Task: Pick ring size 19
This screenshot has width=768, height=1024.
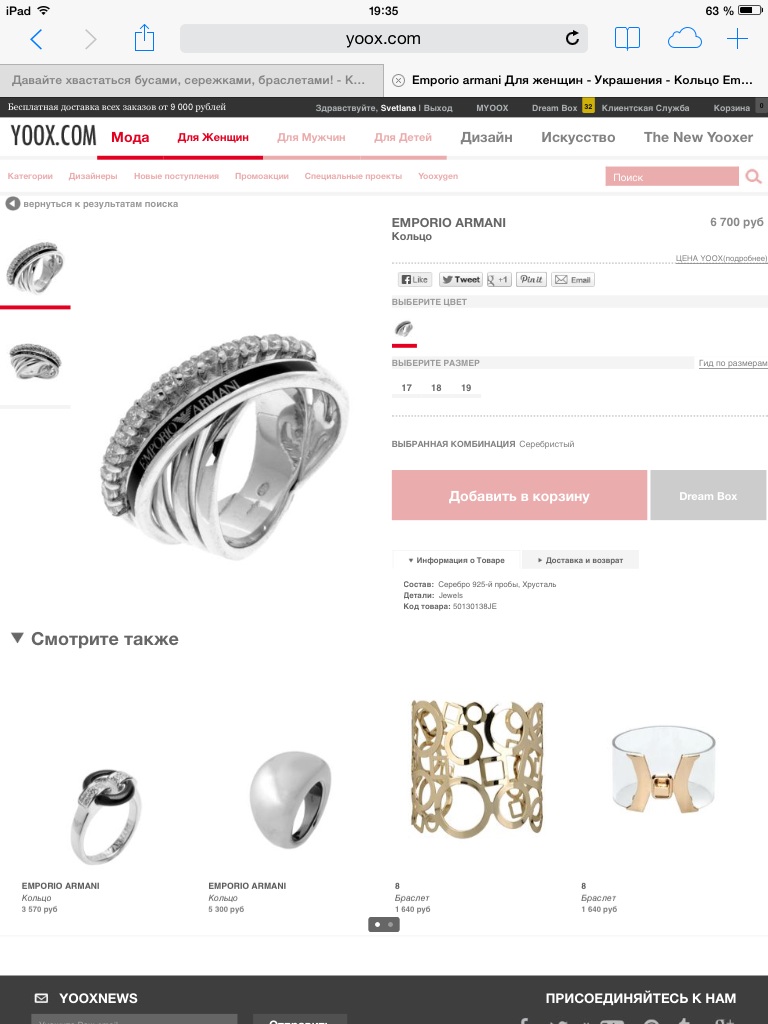Action: click(x=466, y=388)
